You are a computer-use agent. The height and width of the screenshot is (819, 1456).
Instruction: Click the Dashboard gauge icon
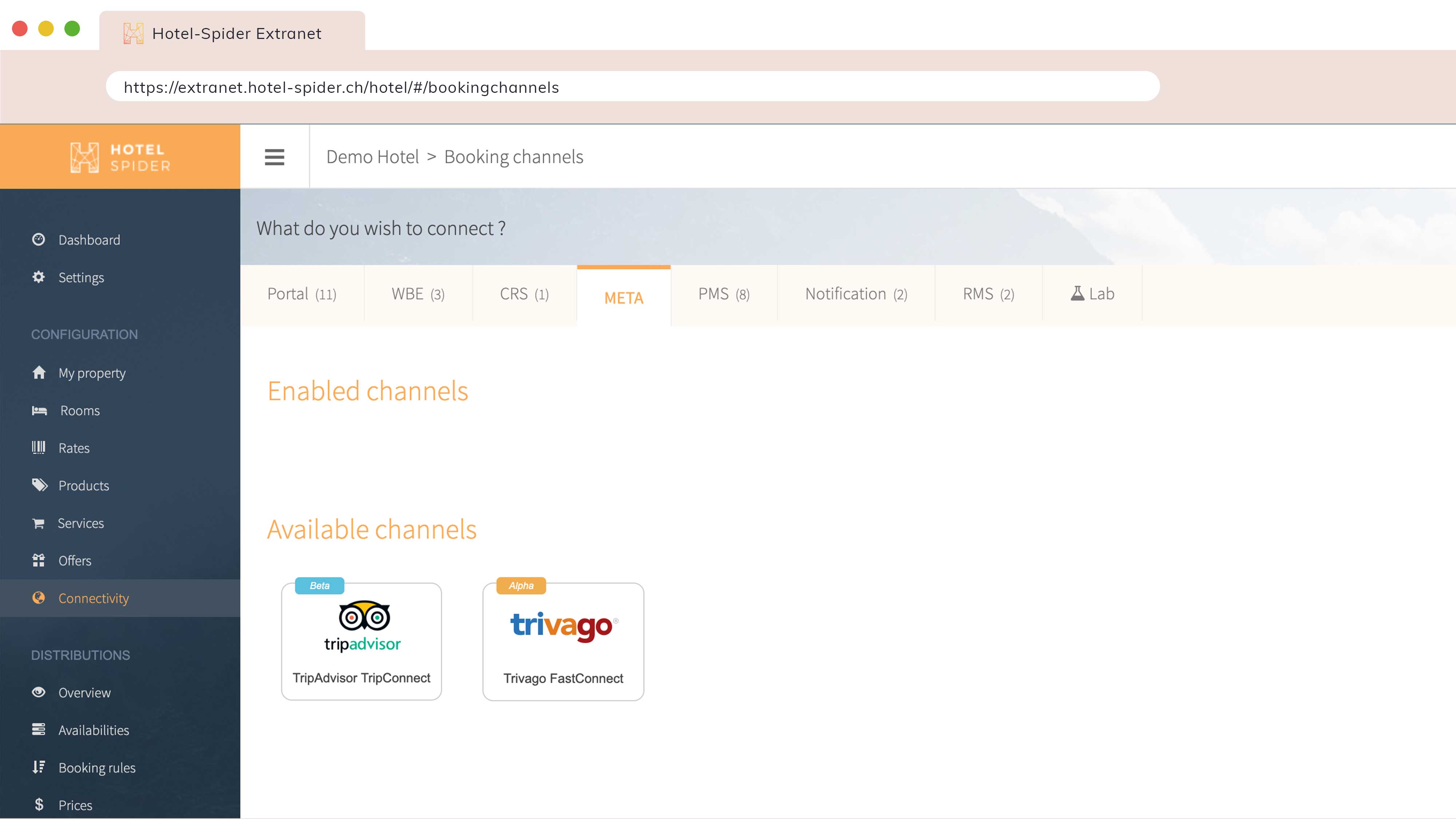click(39, 240)
